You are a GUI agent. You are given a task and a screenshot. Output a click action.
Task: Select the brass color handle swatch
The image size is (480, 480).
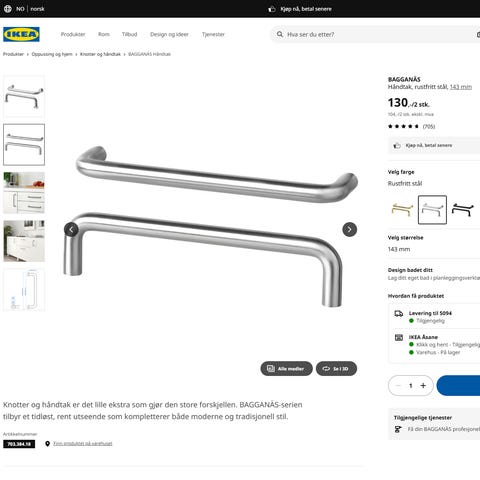[402, 210]
